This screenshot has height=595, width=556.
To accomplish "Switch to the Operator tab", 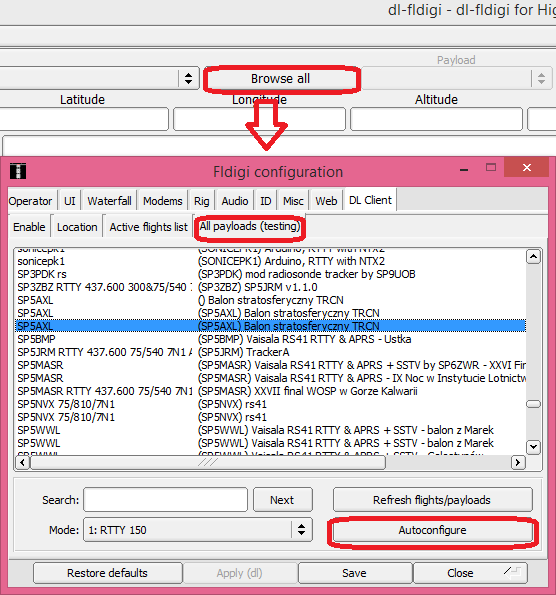I will [x=30, y=201].
